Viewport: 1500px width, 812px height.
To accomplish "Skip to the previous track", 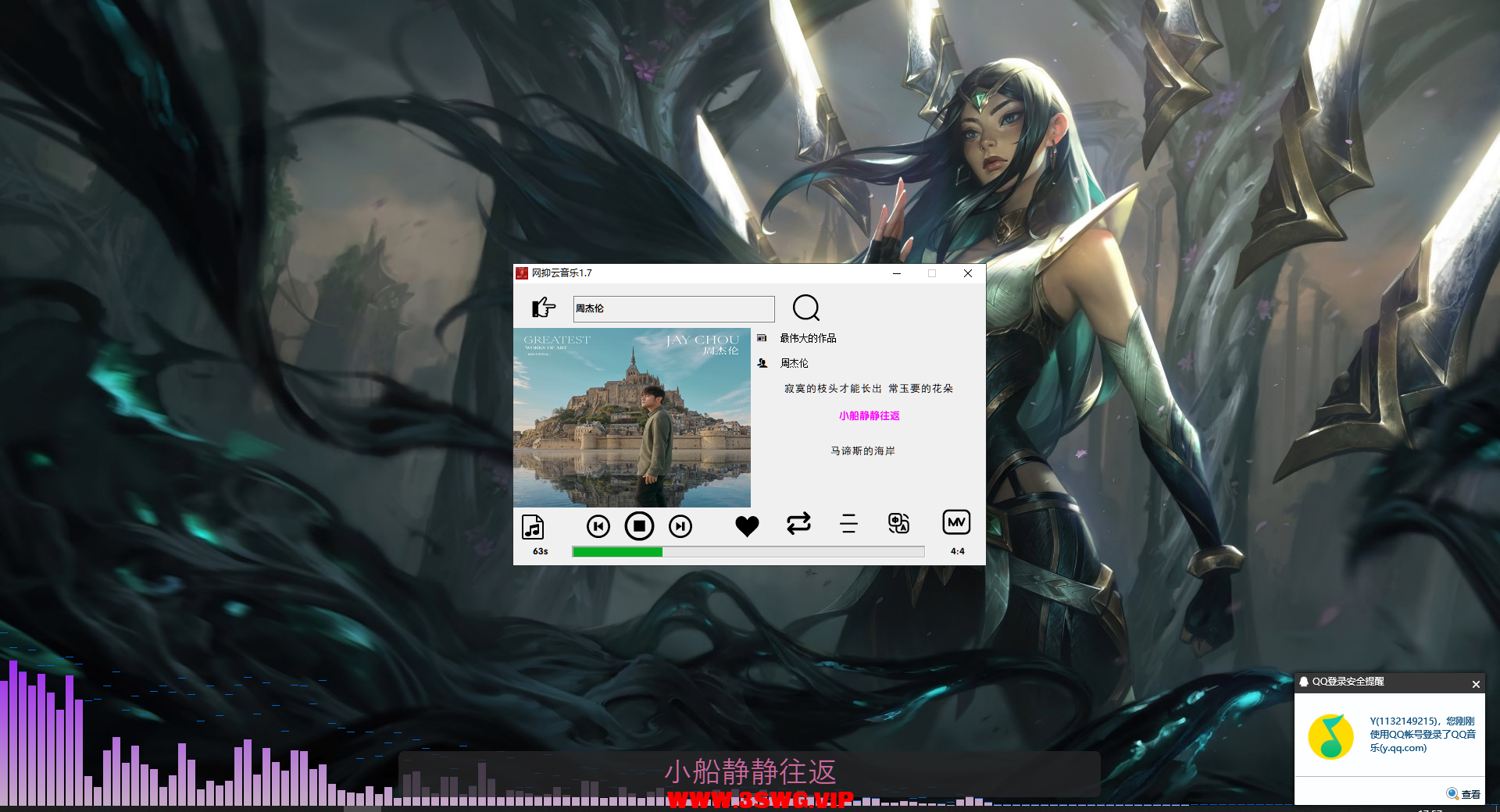I will click(598, 526).
